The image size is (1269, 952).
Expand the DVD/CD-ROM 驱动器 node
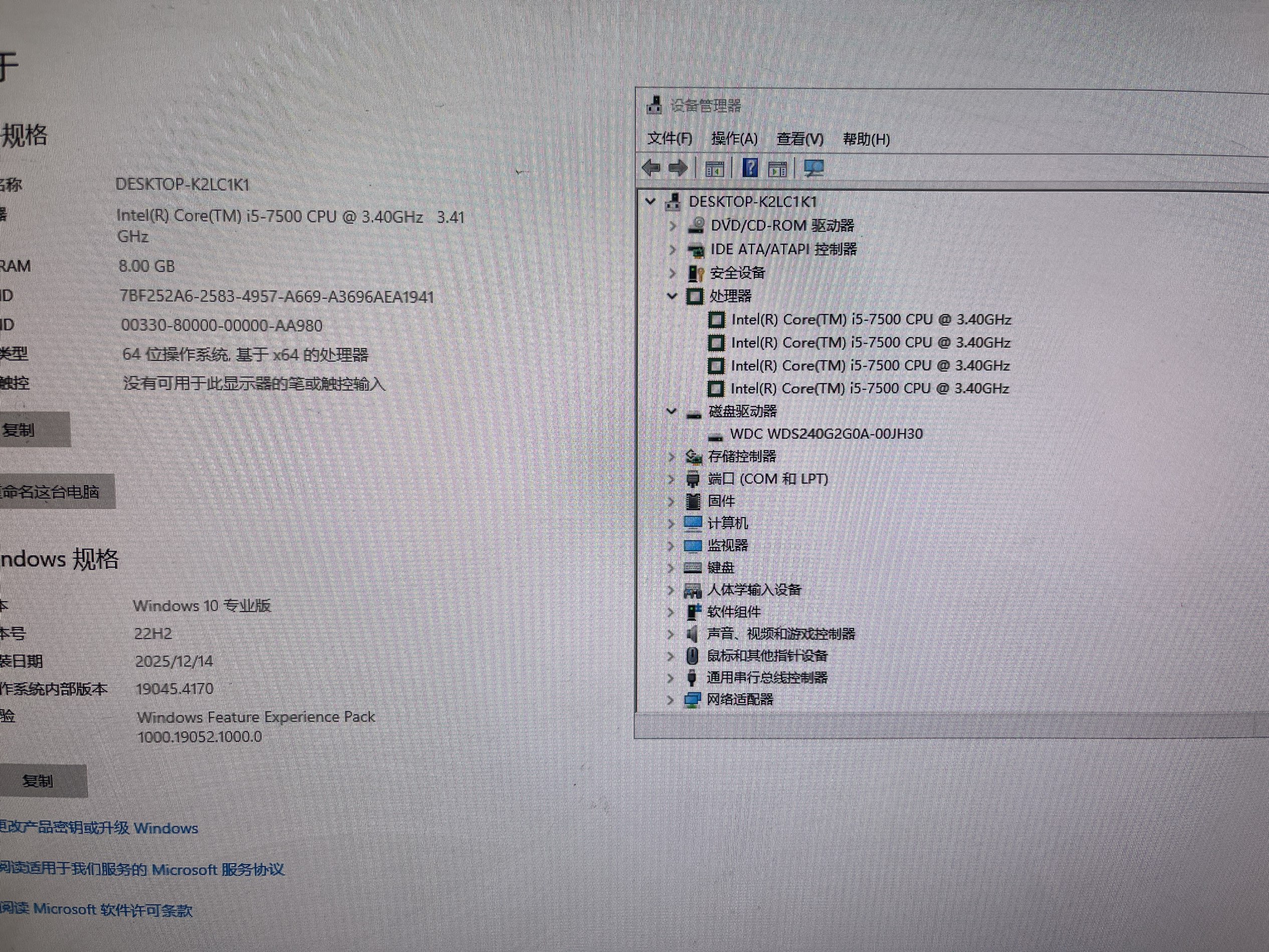coord(673,226)
